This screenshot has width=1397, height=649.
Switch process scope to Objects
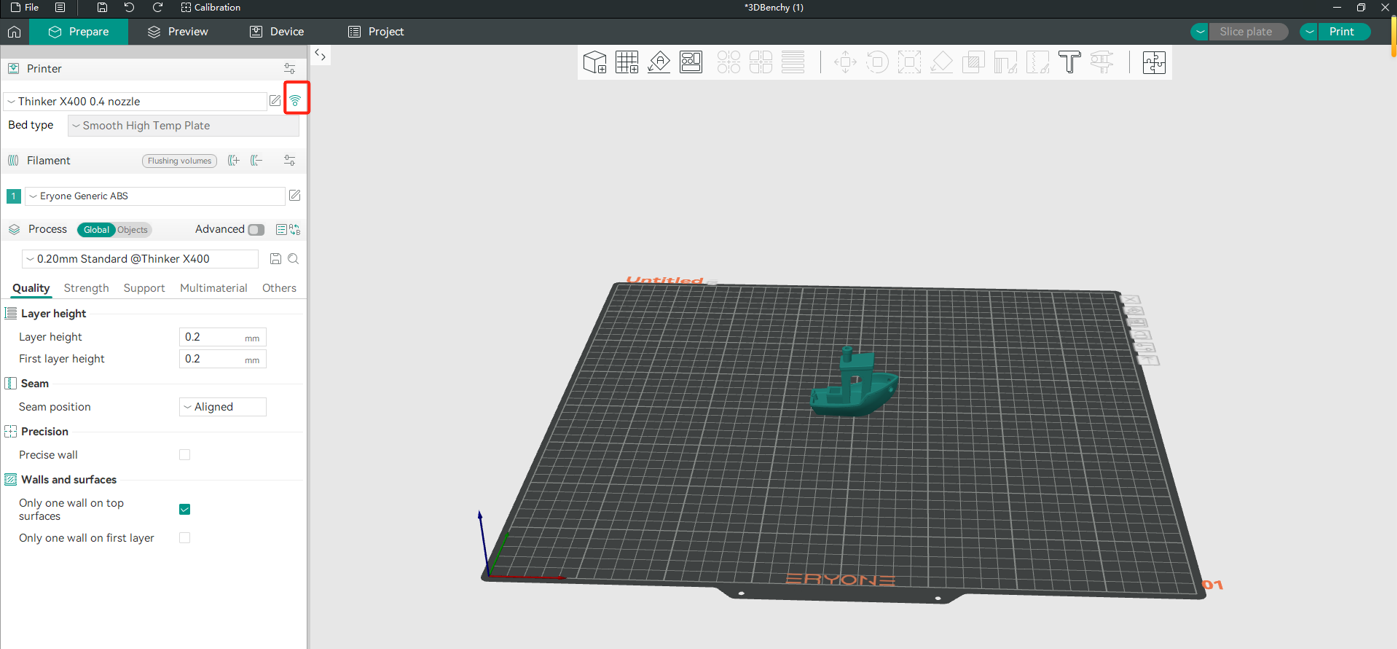click(x=132, y=230)
